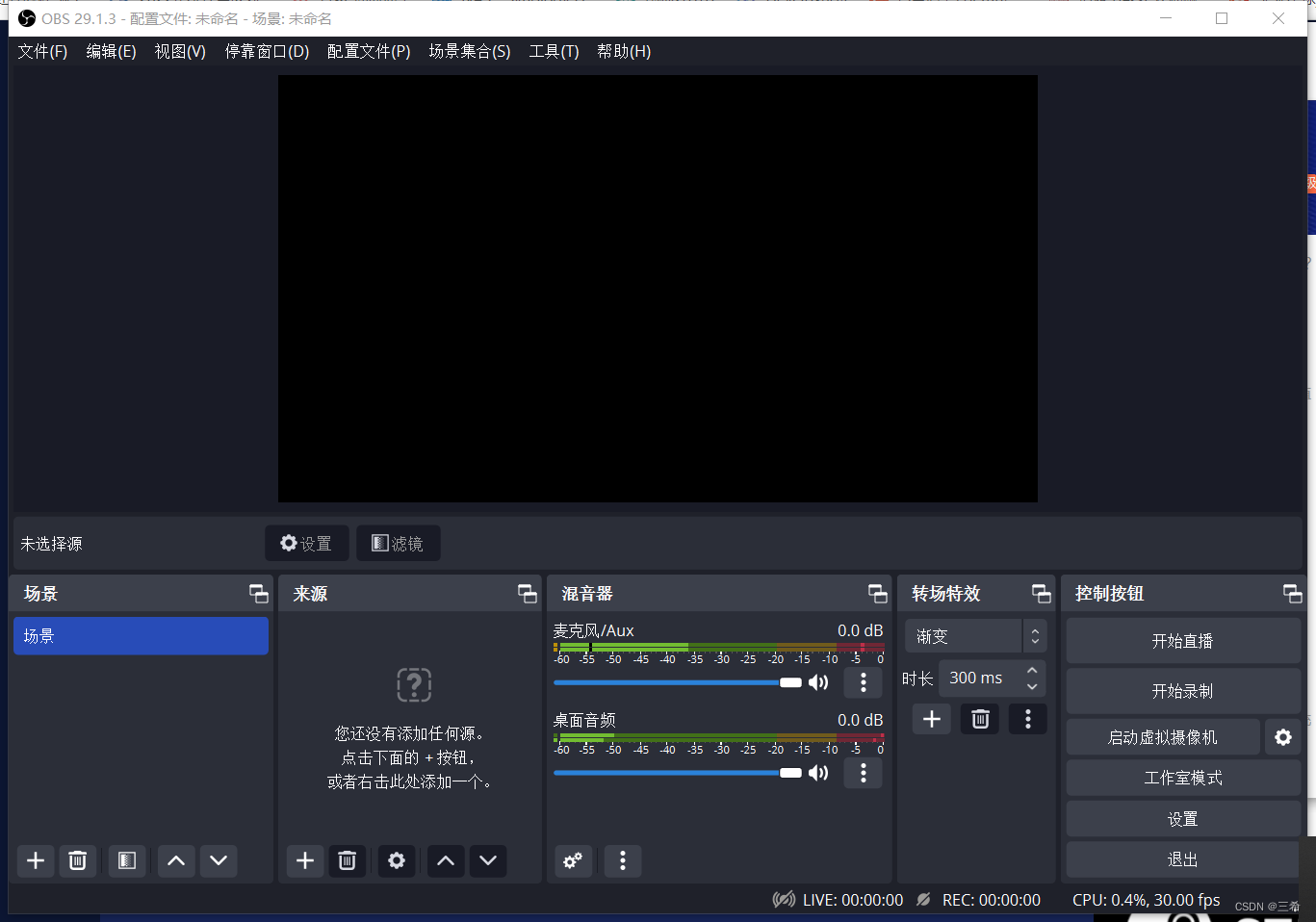Screen dimensions: 1316x922
Task: Delete the selected scene with trash icon
Action: click(78, 860)
